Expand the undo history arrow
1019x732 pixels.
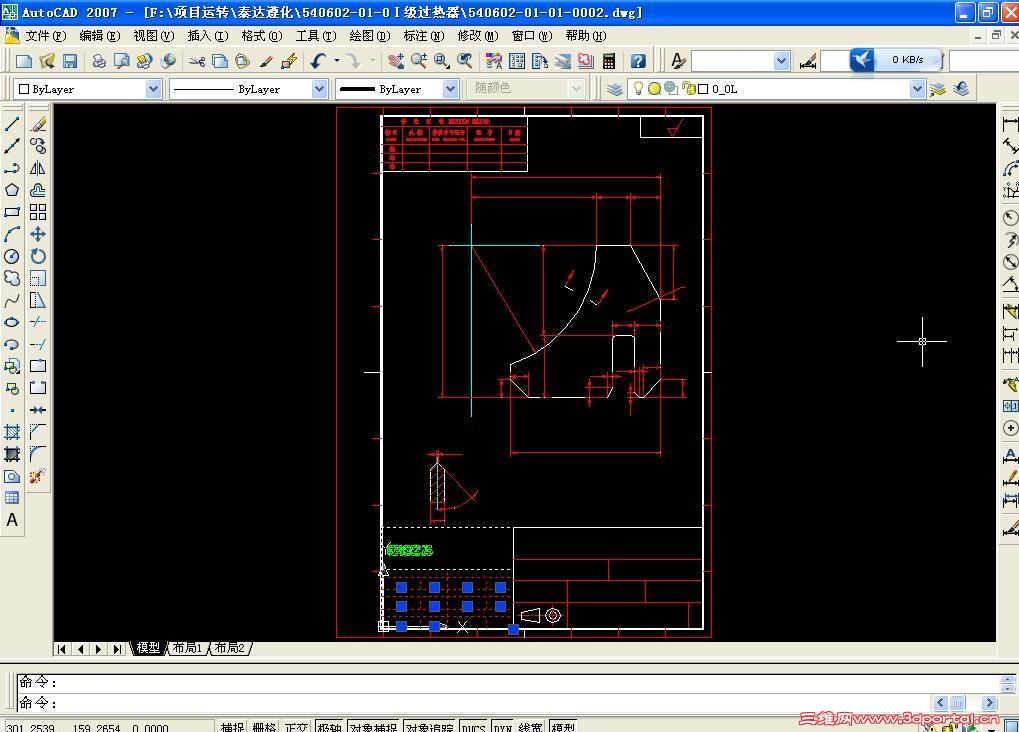tap(337, 61)
